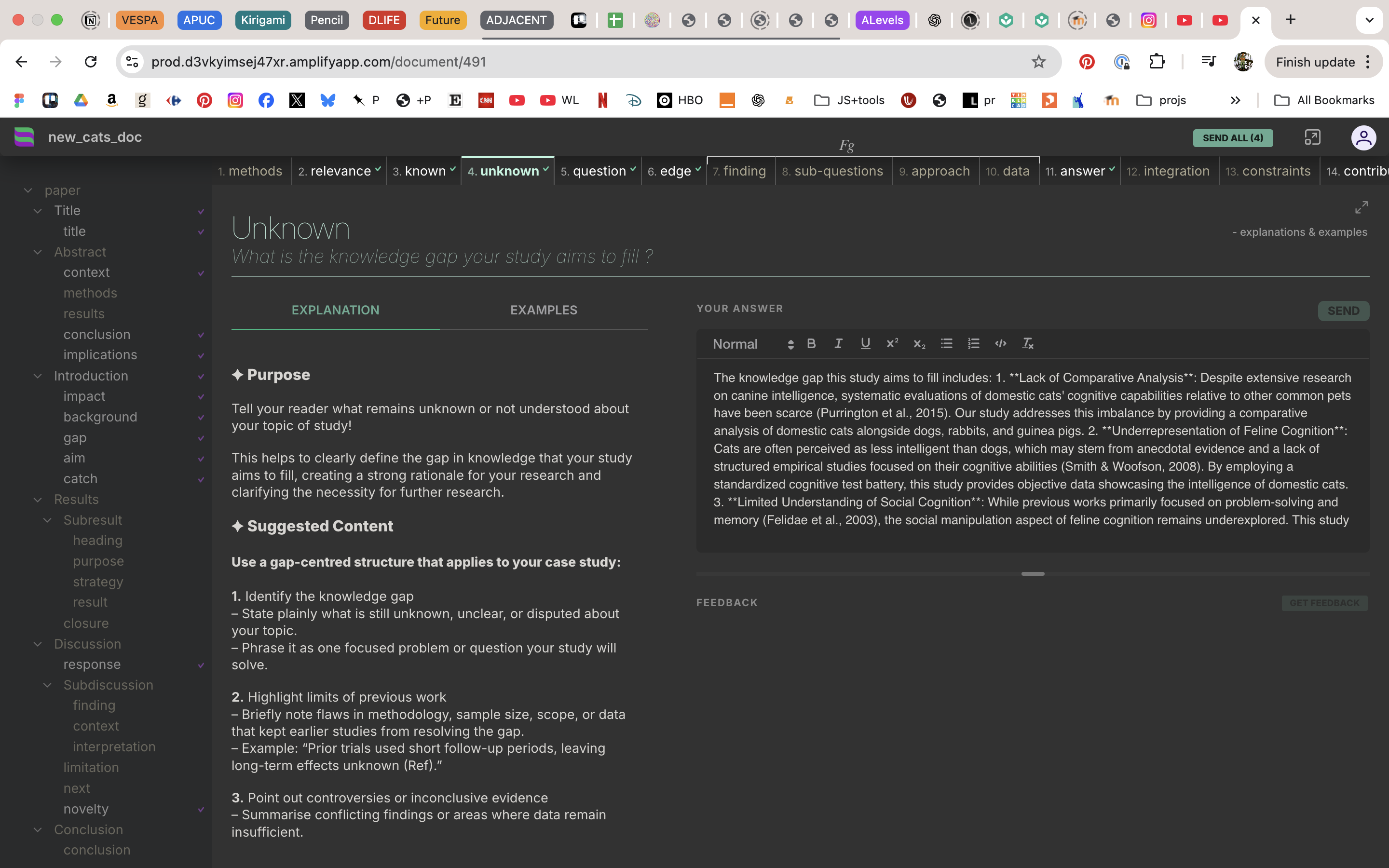
Task: Toggle code block formatting
Action: (1000, 343)
